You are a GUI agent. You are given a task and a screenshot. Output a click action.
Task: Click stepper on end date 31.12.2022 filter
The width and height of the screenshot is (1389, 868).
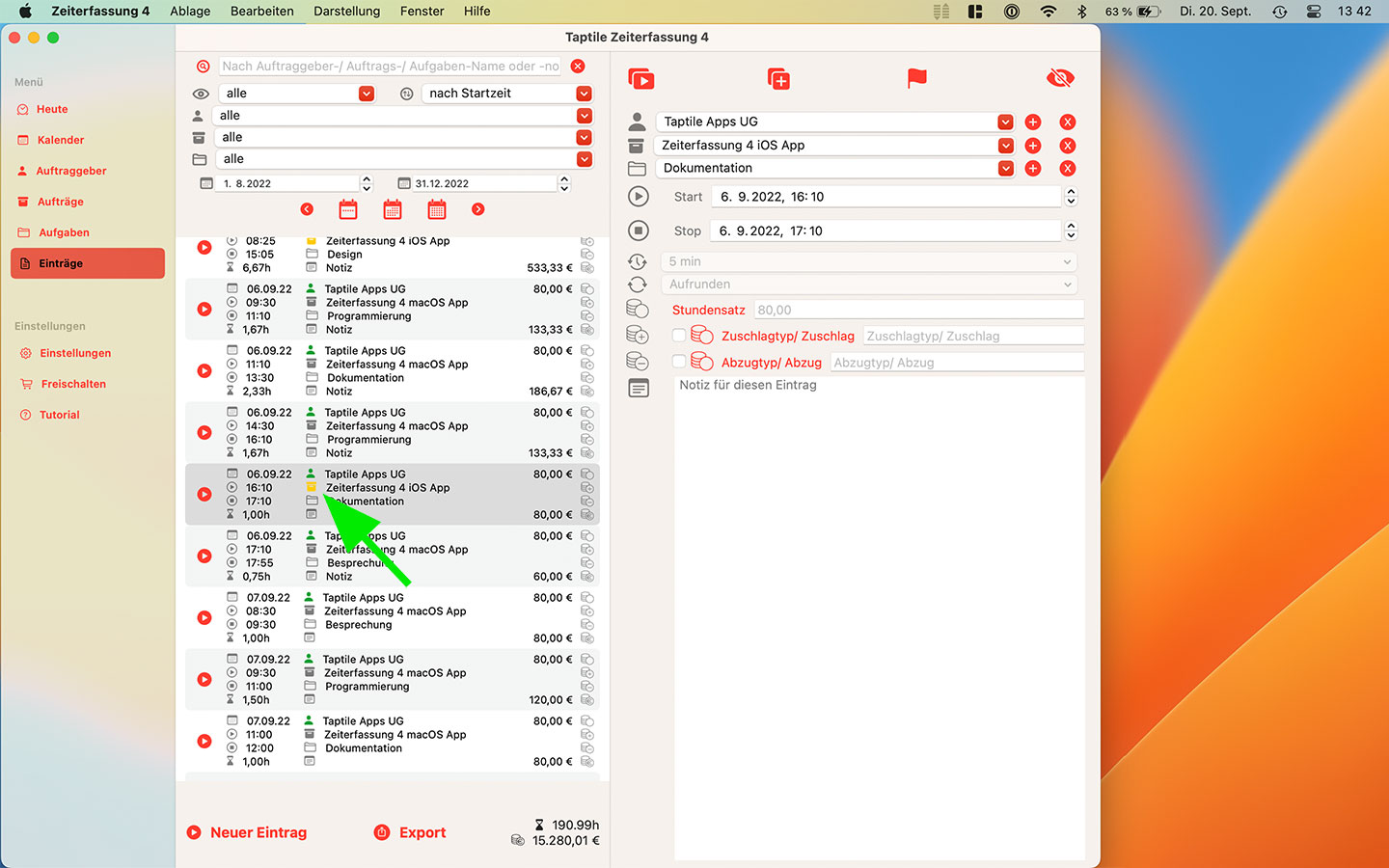[564, 183]
